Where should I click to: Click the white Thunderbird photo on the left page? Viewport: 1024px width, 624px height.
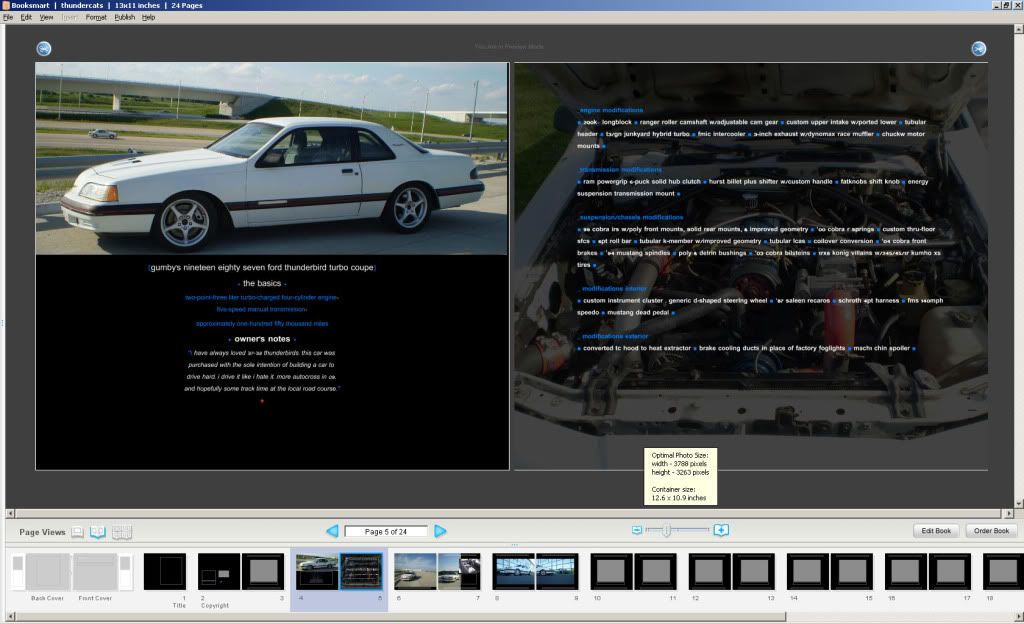pyautogui.click(x=271, y=159)
